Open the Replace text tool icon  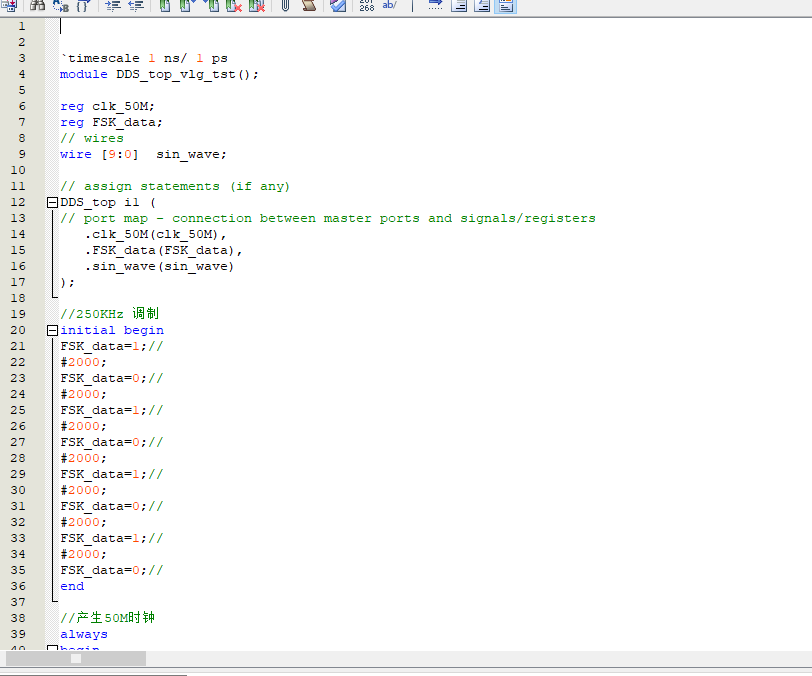pyautogui.click(x=61, y=5)
